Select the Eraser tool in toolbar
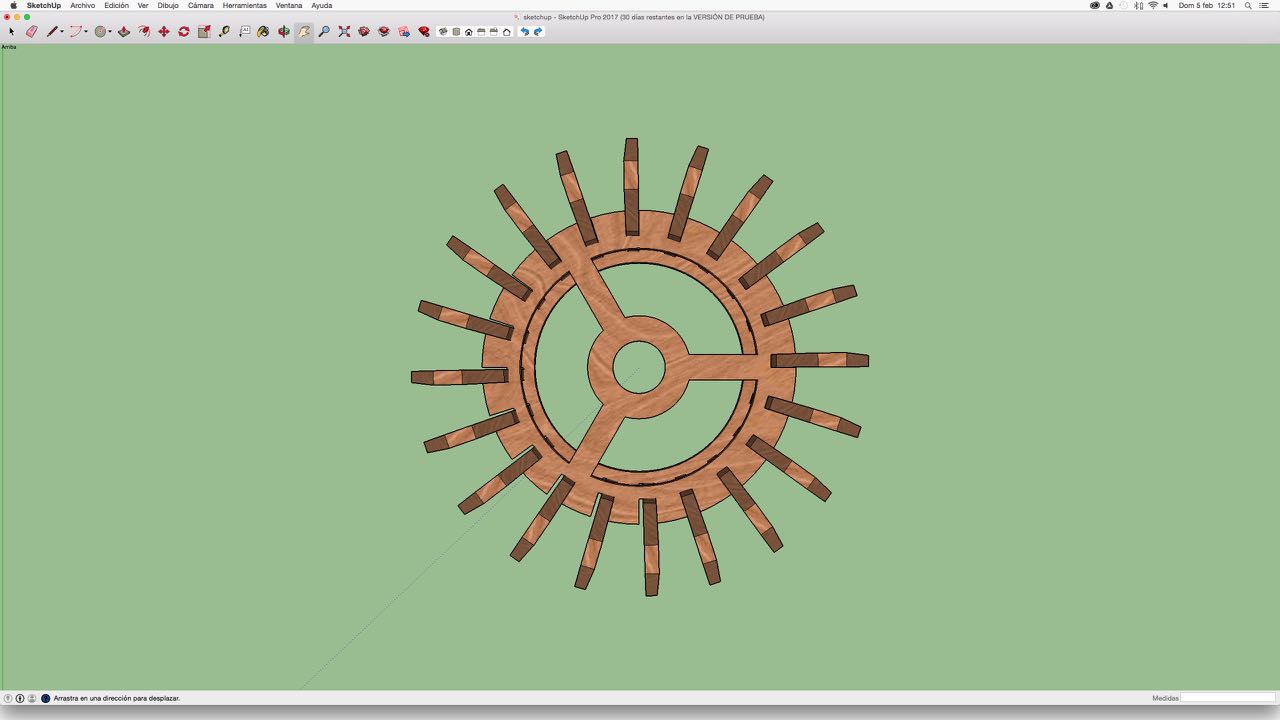The image size is (1280, 720). (31, 32)
